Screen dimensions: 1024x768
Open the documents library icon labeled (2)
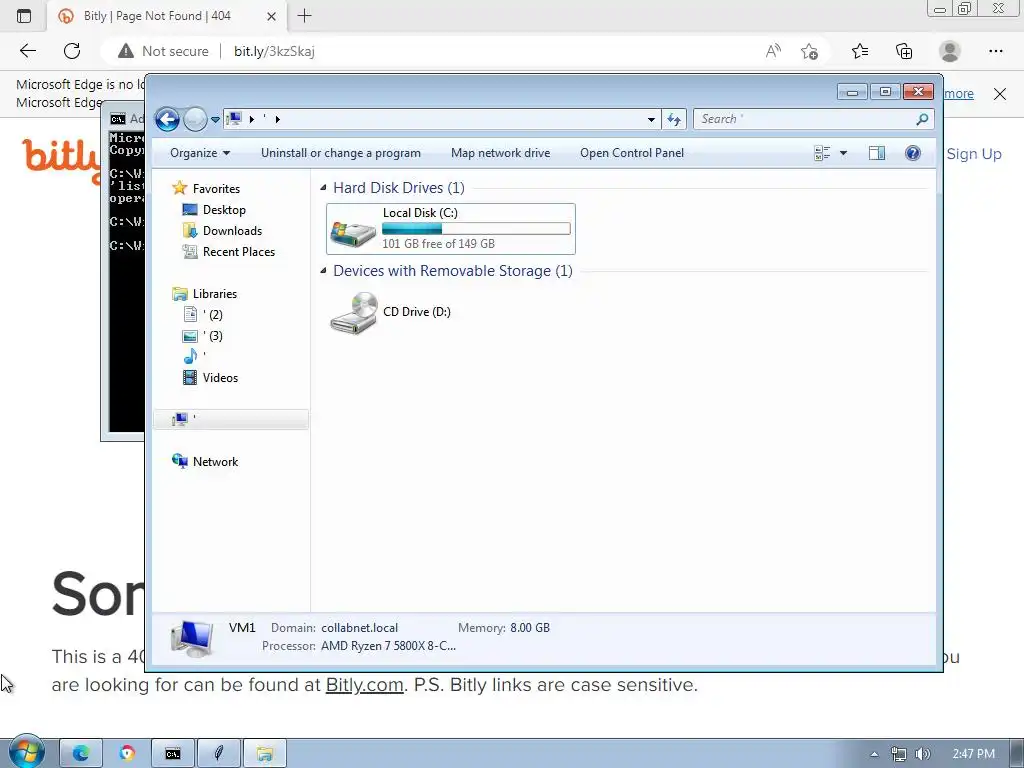pos(190,315)
